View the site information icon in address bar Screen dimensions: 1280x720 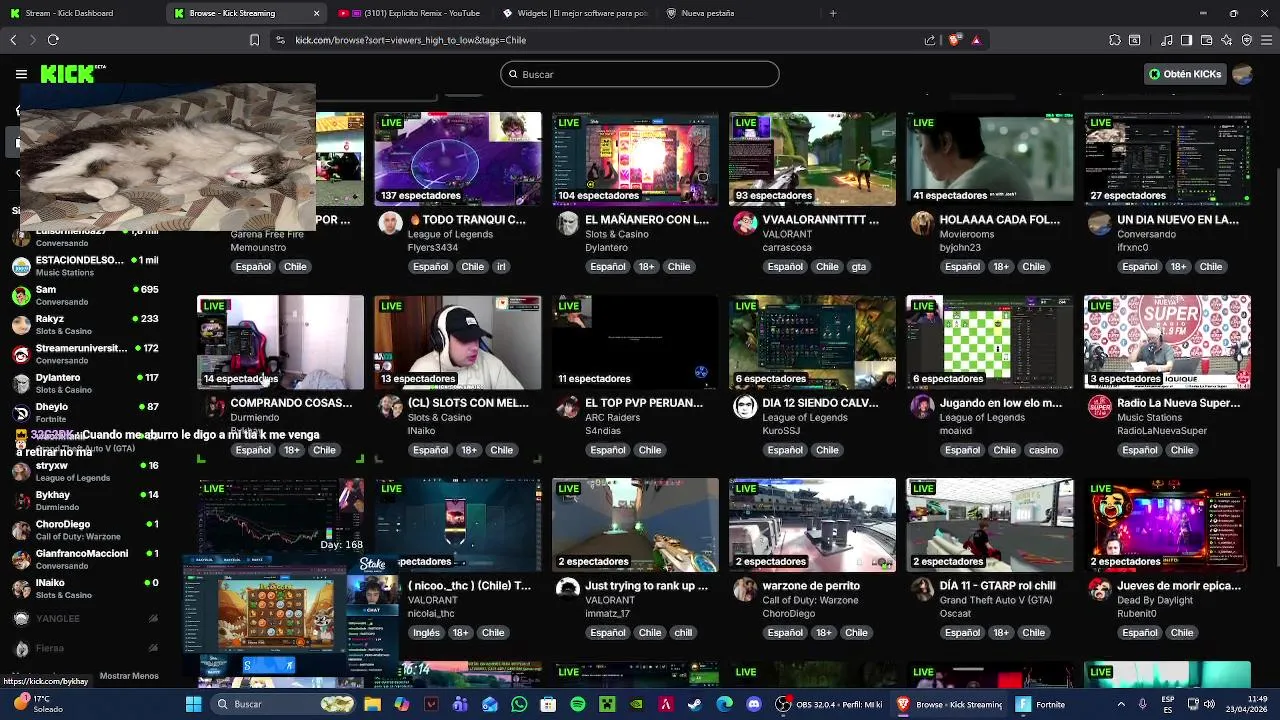point(280,40)
